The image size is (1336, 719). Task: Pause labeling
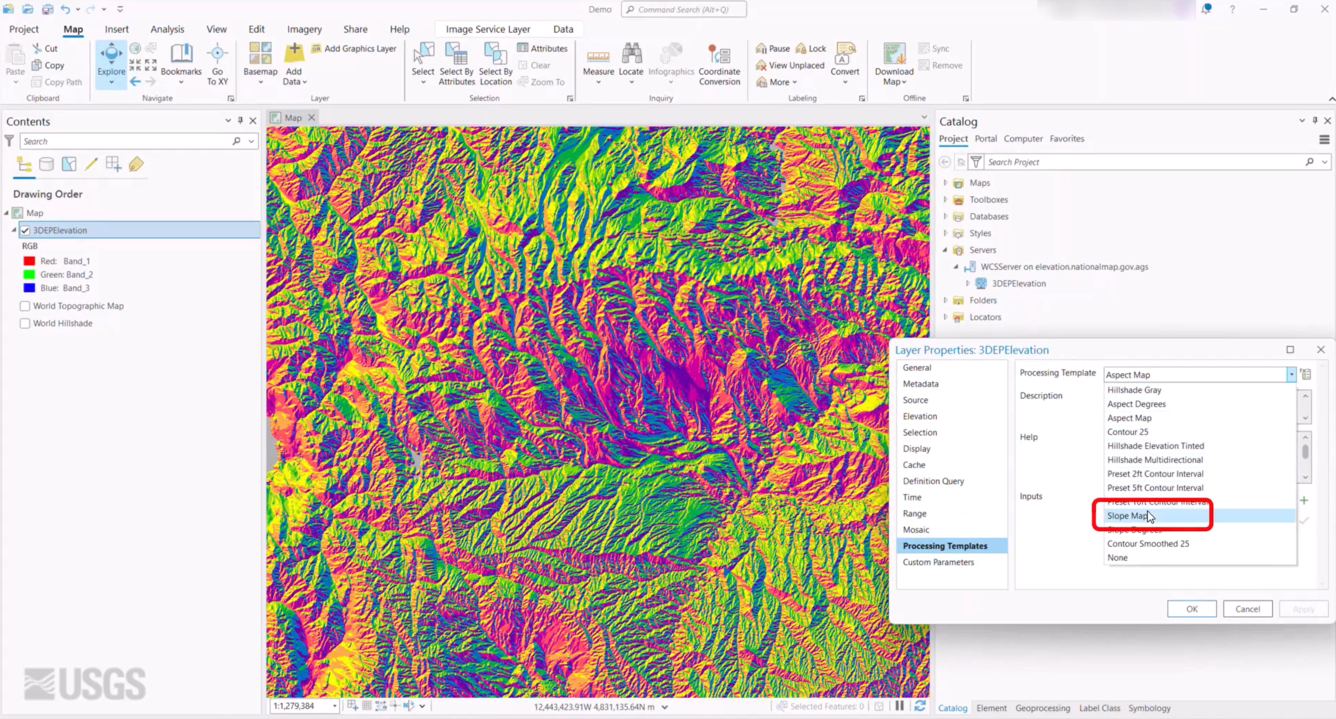click(x=773, y=48)
